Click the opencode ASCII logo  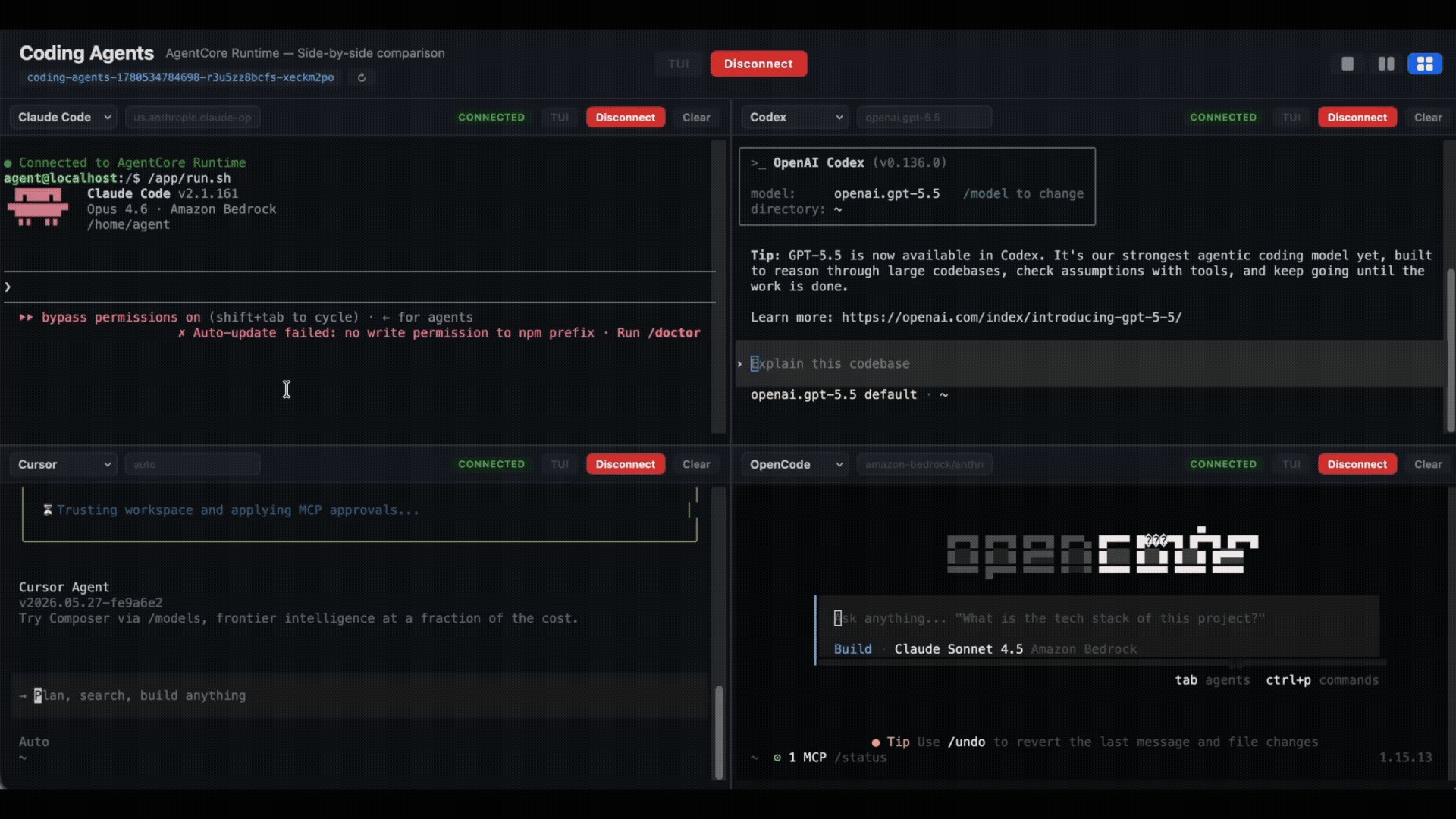click(1103, 551)
